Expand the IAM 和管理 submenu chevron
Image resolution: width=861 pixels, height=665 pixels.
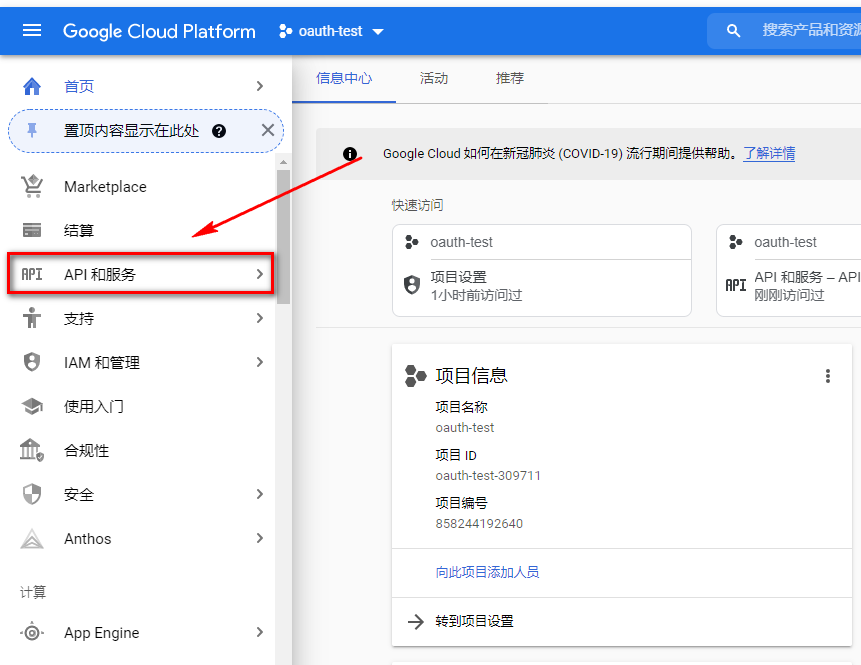260,362
